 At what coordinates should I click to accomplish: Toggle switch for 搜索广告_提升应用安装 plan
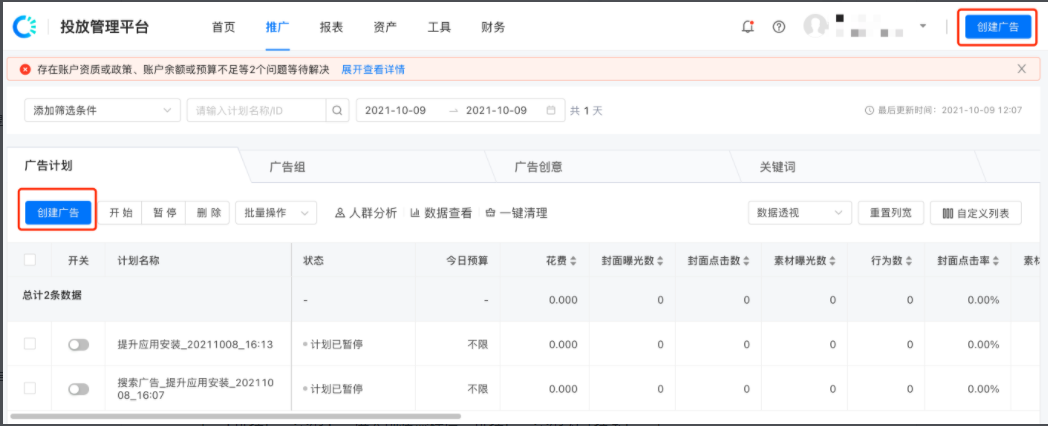point(78,389)
